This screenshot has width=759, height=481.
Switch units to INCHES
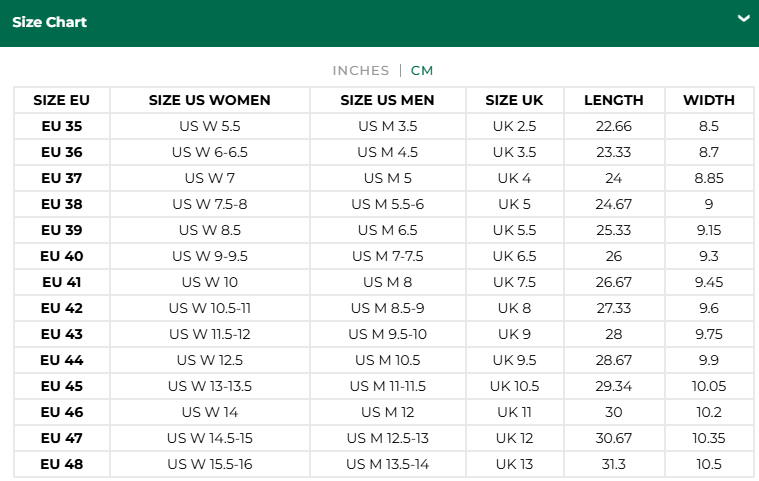pyautogui.click(x=361, y=71)
